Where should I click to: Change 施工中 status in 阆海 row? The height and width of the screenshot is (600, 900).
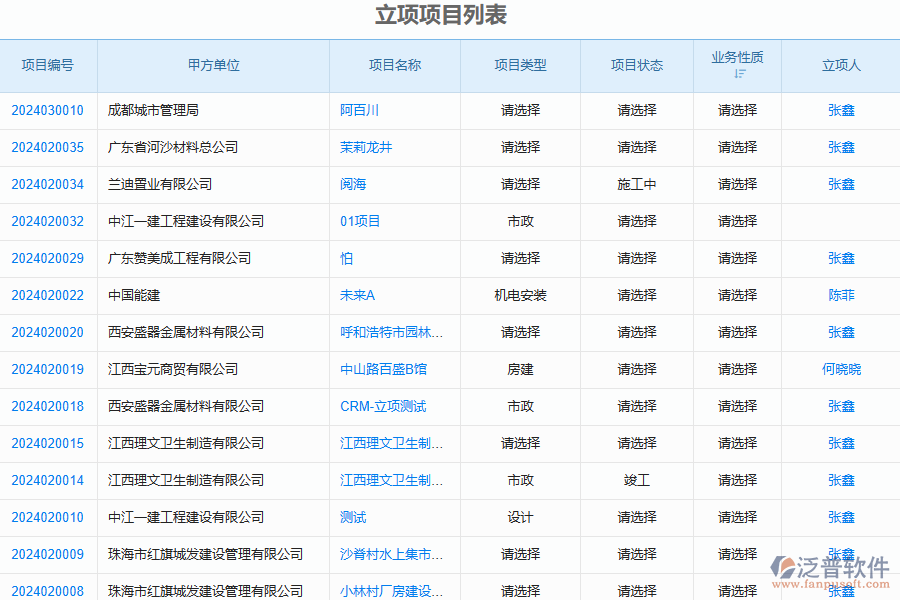pyautogui.click(x=637, y=184)
